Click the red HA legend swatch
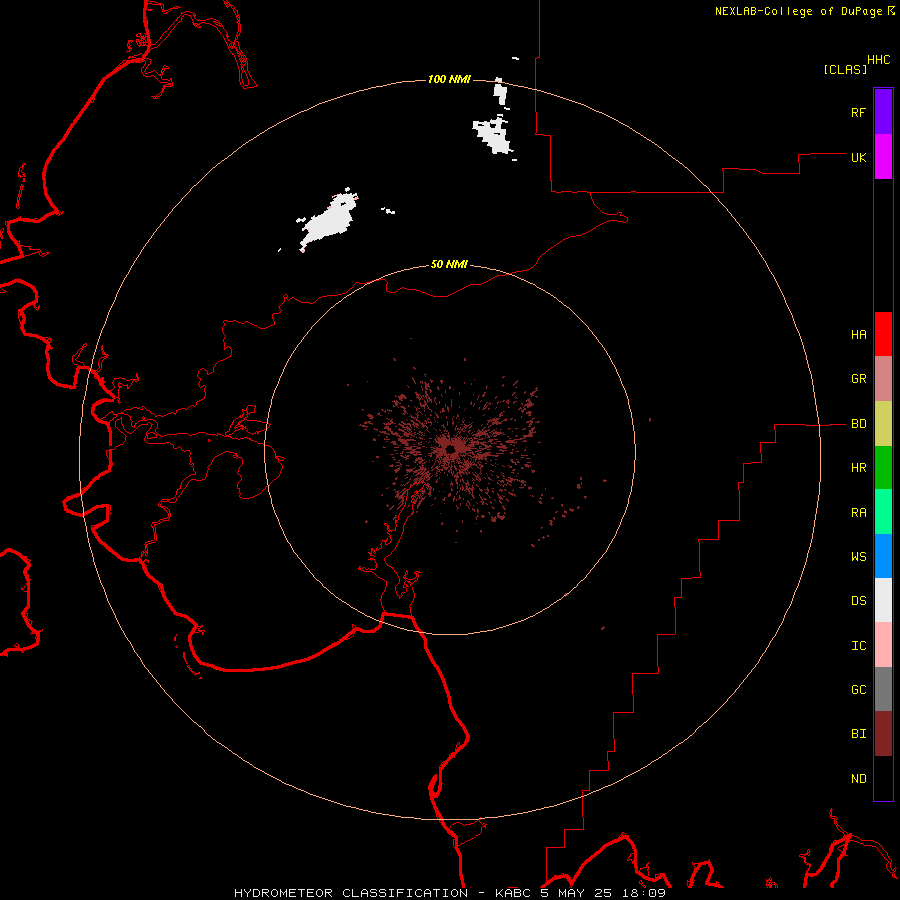 pos(883,334)
